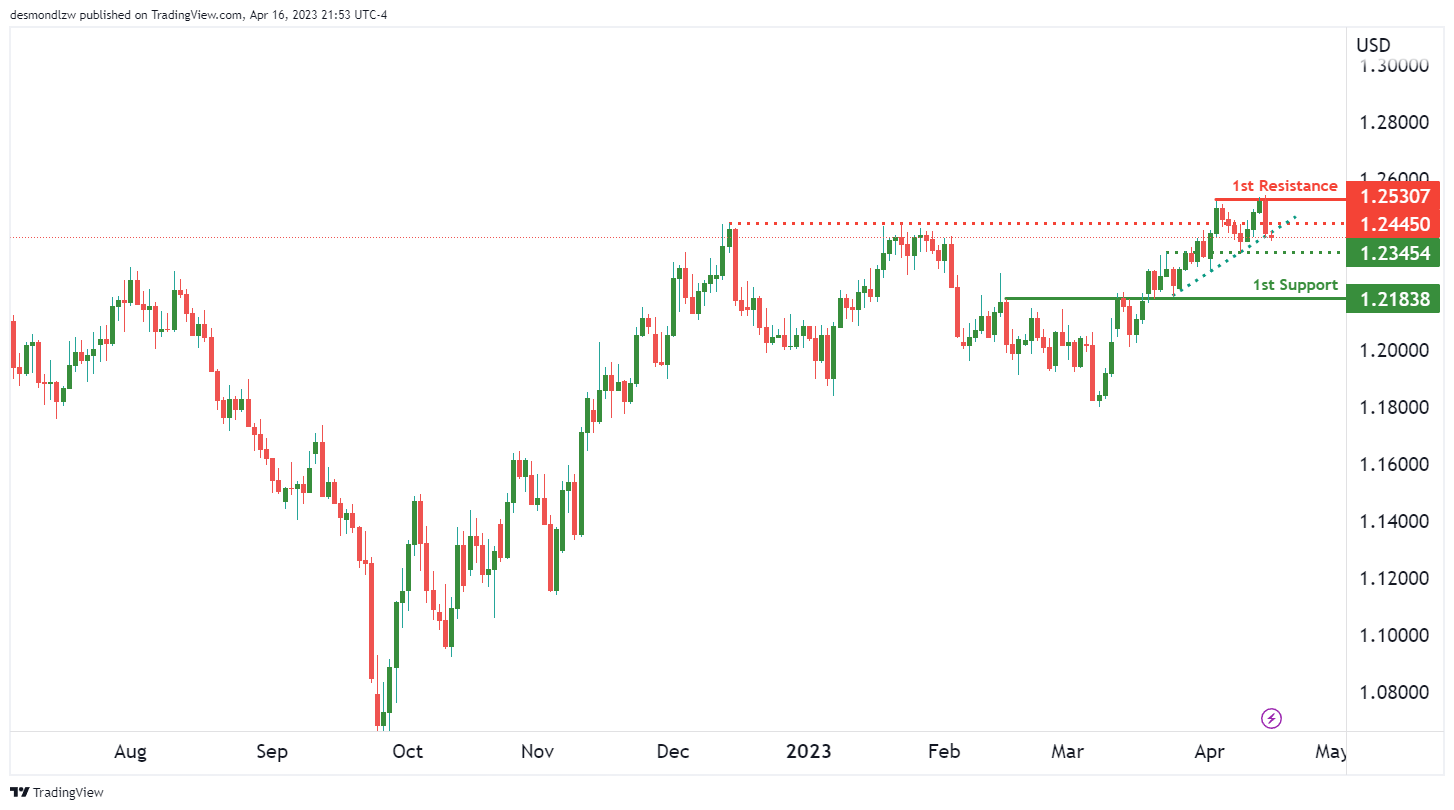This screenshot has width=1454, height=810.
Task: Click the Aug label on time axis
Action: 131,752
